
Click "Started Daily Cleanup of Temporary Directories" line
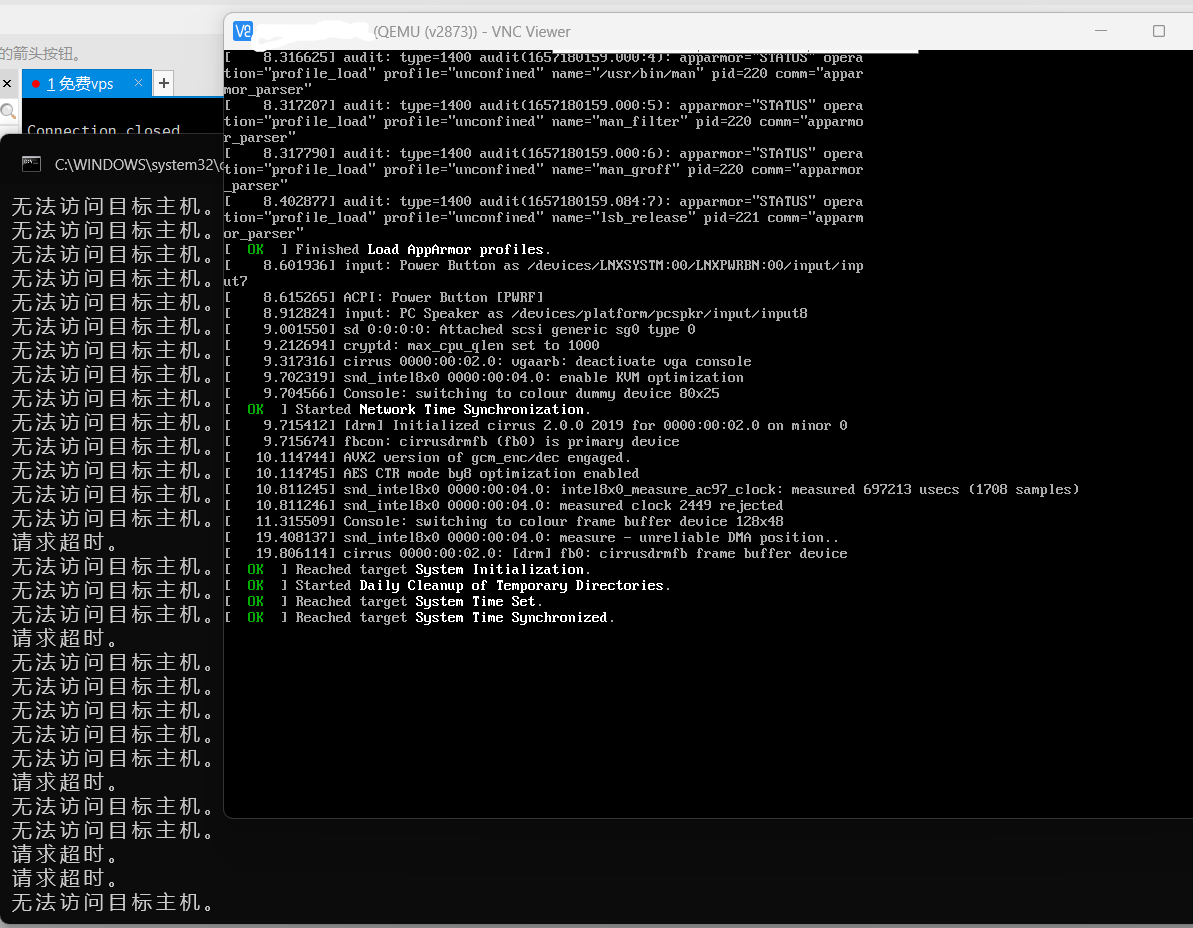click(x=482, y=586)
